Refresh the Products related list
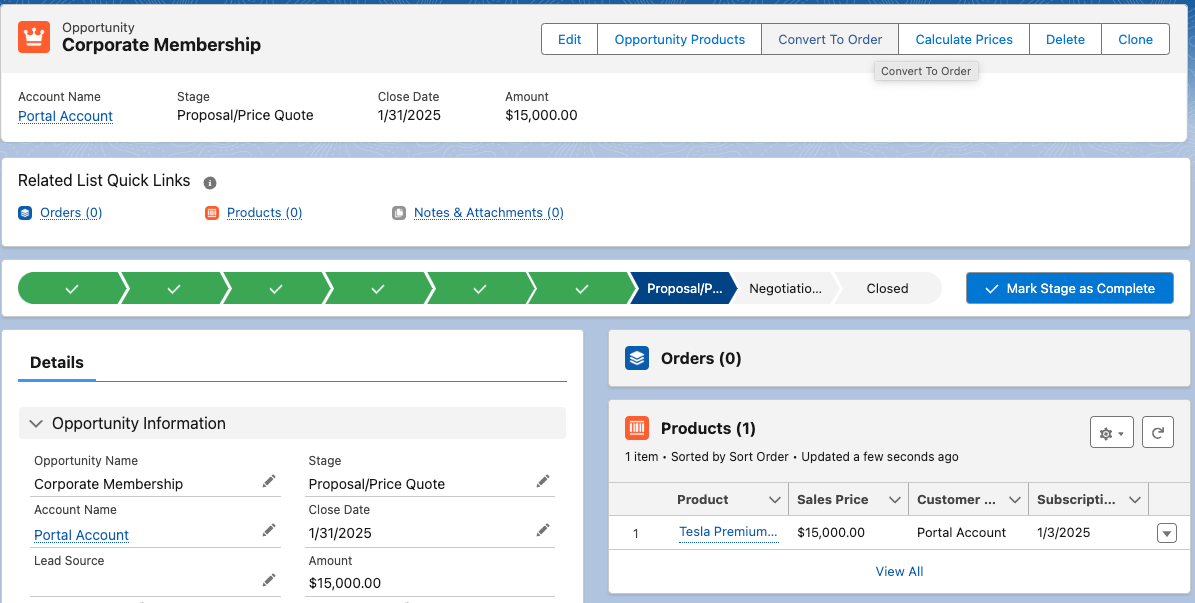 click(x=1158, y=433)
